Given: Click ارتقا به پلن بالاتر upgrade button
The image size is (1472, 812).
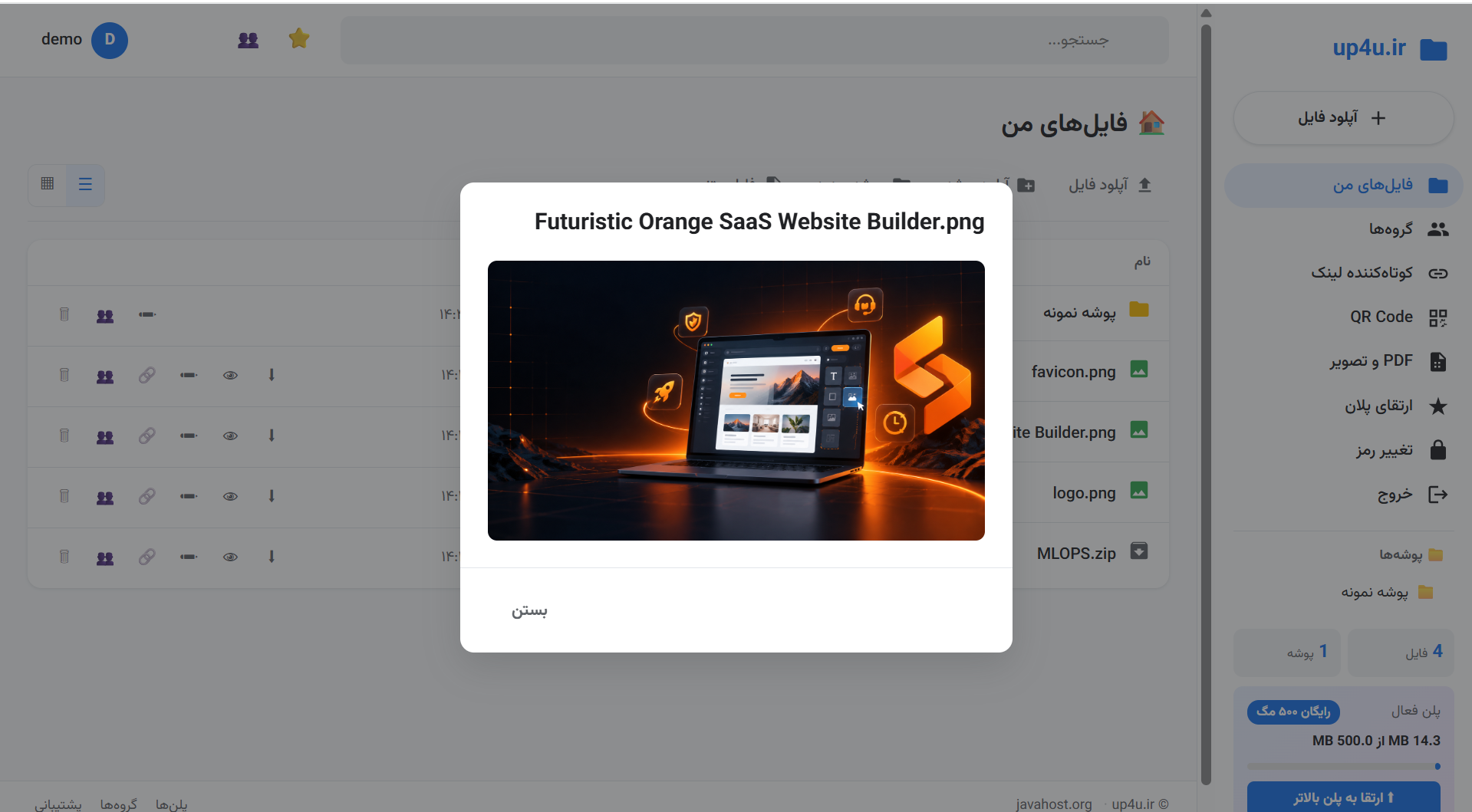Looking at the screenshot, I should tap(1343, 797).
